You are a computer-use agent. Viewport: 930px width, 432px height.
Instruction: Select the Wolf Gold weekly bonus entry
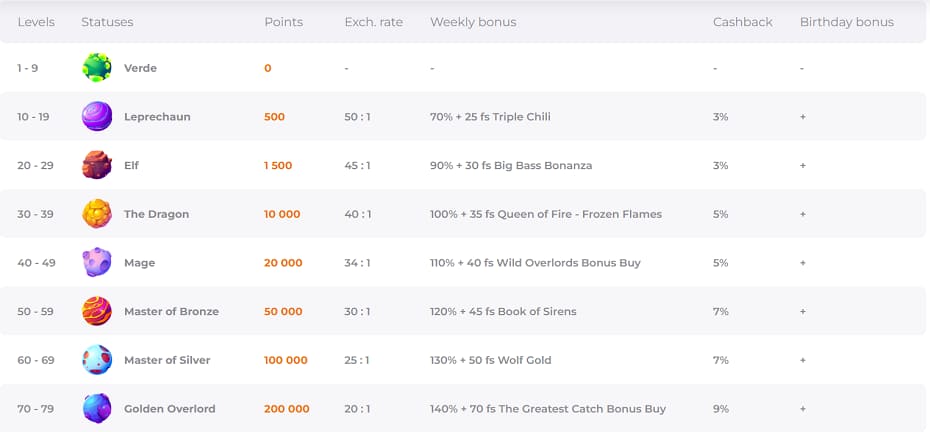coord(491,360)
